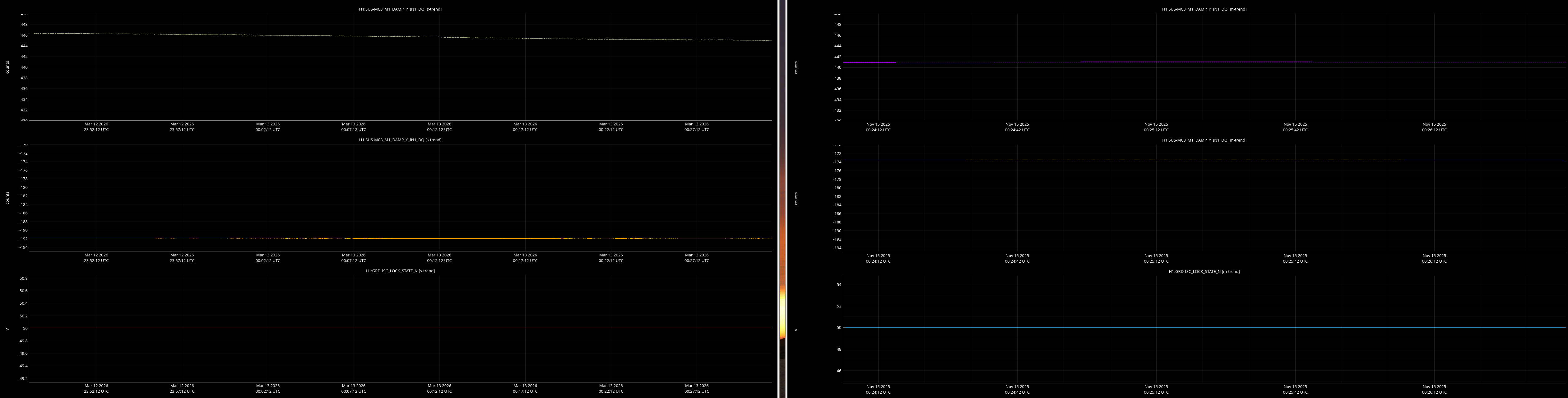Click the H1:GRD-ISC_LOCK_STATE_N [s-trend] plot title
1568x398 pixels.
coord(400,271)
